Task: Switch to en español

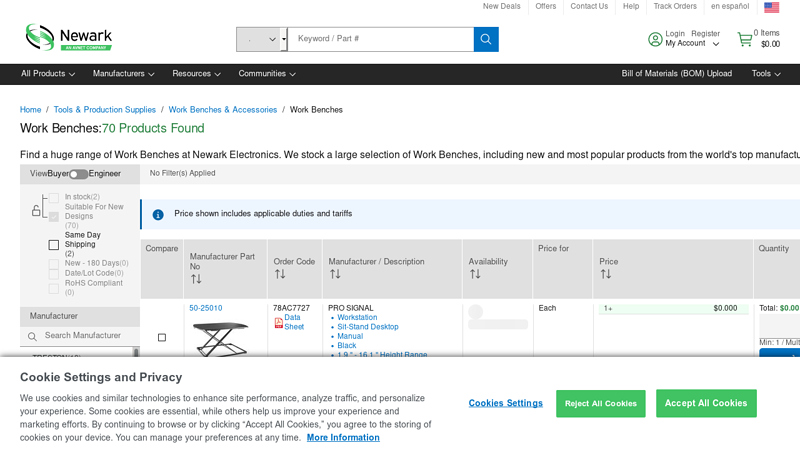Action: [x=730, y=6]
